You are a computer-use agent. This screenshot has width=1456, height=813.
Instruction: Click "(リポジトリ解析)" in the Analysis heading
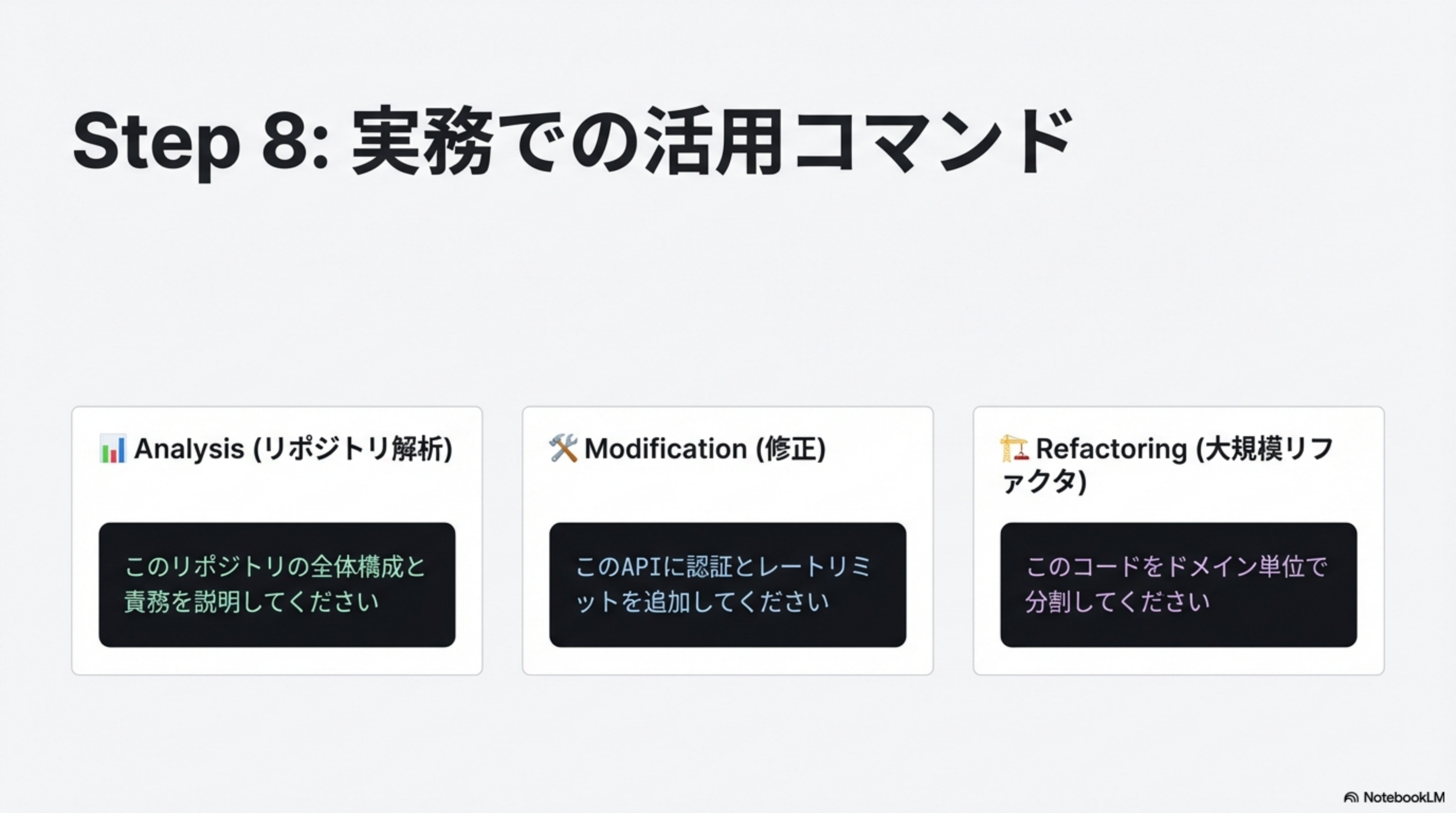[353, 449]
